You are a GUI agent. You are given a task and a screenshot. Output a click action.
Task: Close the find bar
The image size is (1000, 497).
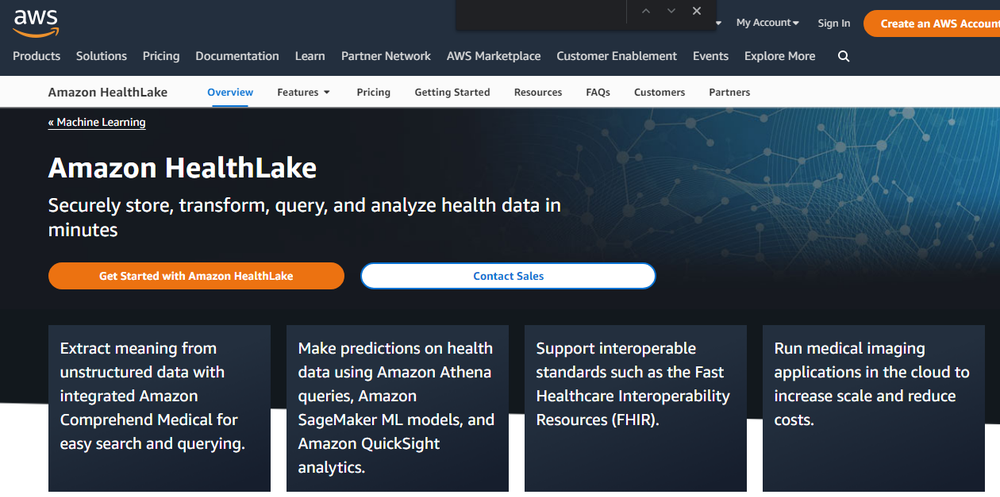tap(696, 11)
